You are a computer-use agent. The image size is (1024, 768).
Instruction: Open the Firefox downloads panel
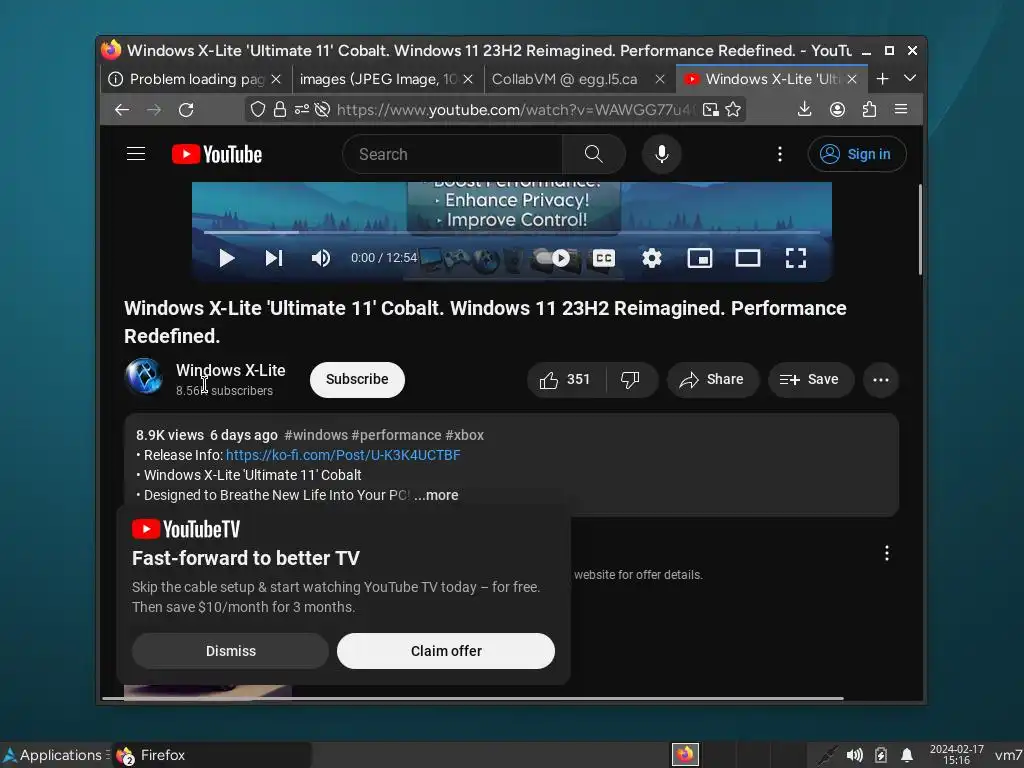805,110
